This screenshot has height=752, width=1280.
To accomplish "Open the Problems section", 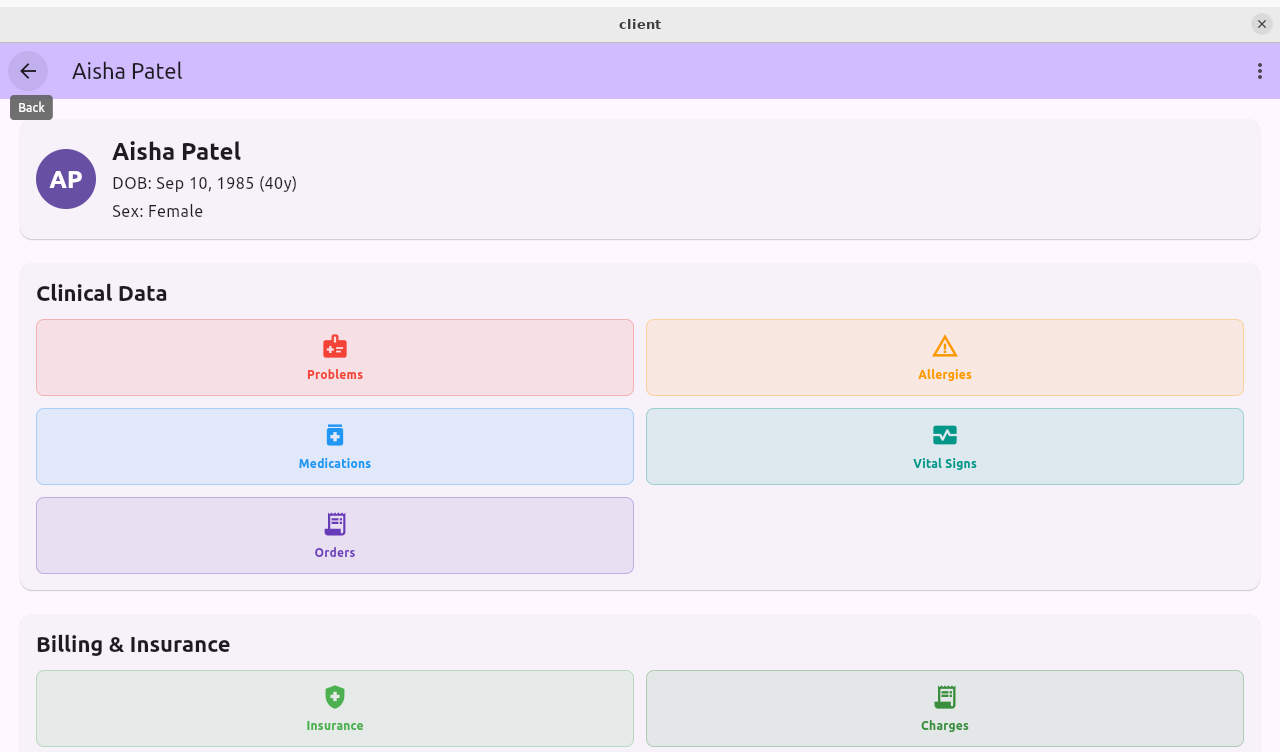I will [335, 357].
